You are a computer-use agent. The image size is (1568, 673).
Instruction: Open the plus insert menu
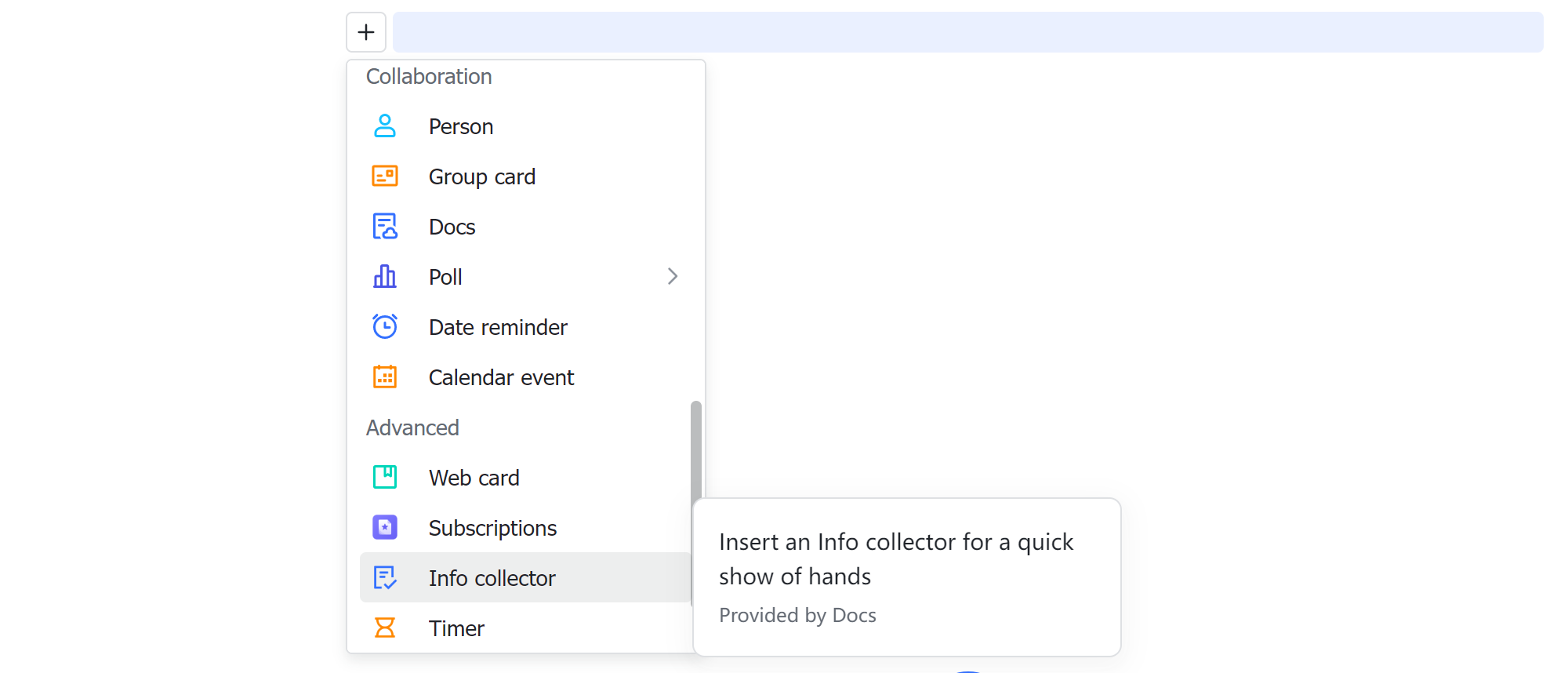click(365, 32)
